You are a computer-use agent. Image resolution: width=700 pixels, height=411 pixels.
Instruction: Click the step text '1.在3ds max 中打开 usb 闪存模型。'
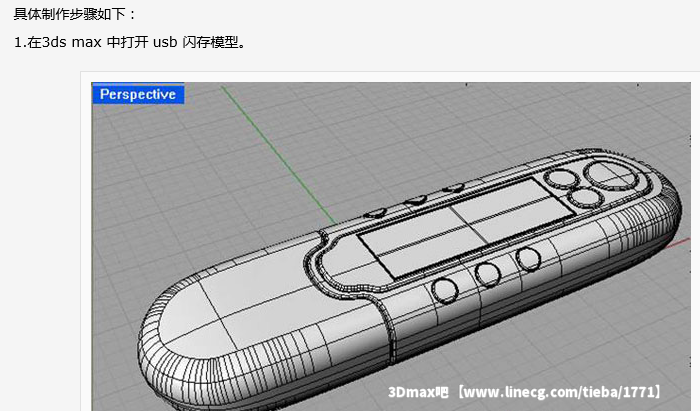click(130, 42)
